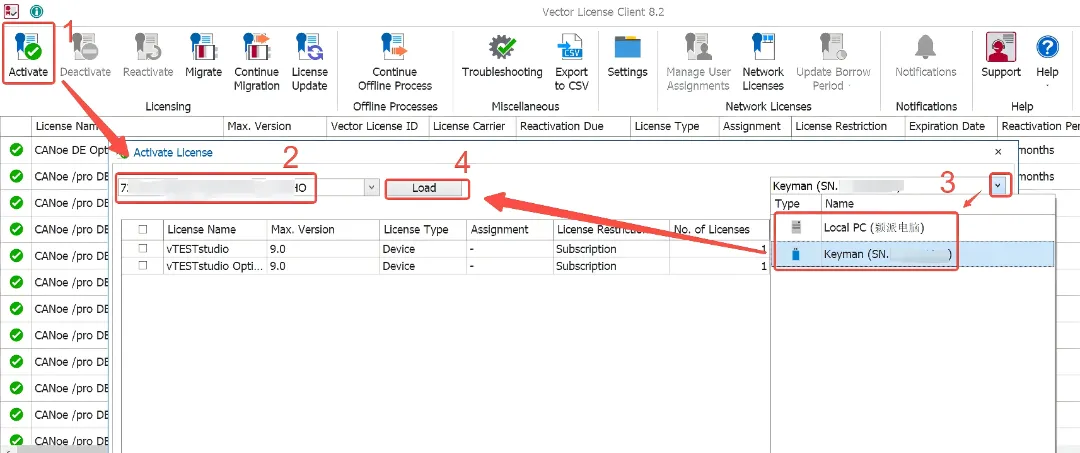The image size is (1080, 453).
Task: Click Continue Migration icon
Action: 257,47
